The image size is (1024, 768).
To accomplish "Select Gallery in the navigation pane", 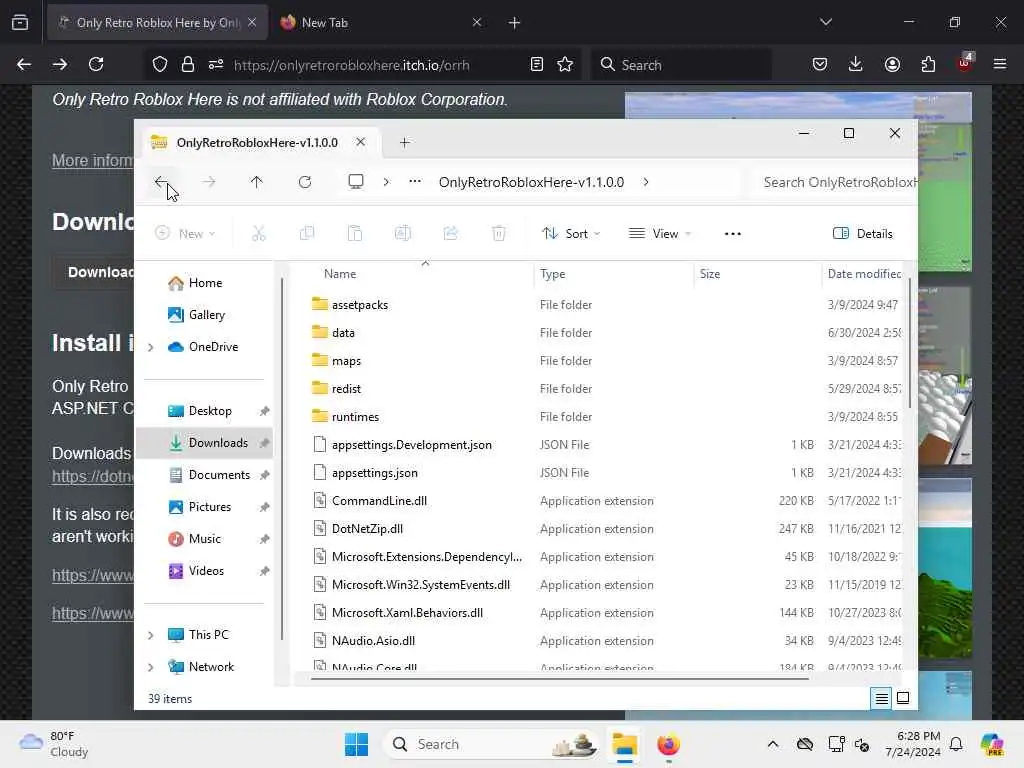I will tap(197, 315).
